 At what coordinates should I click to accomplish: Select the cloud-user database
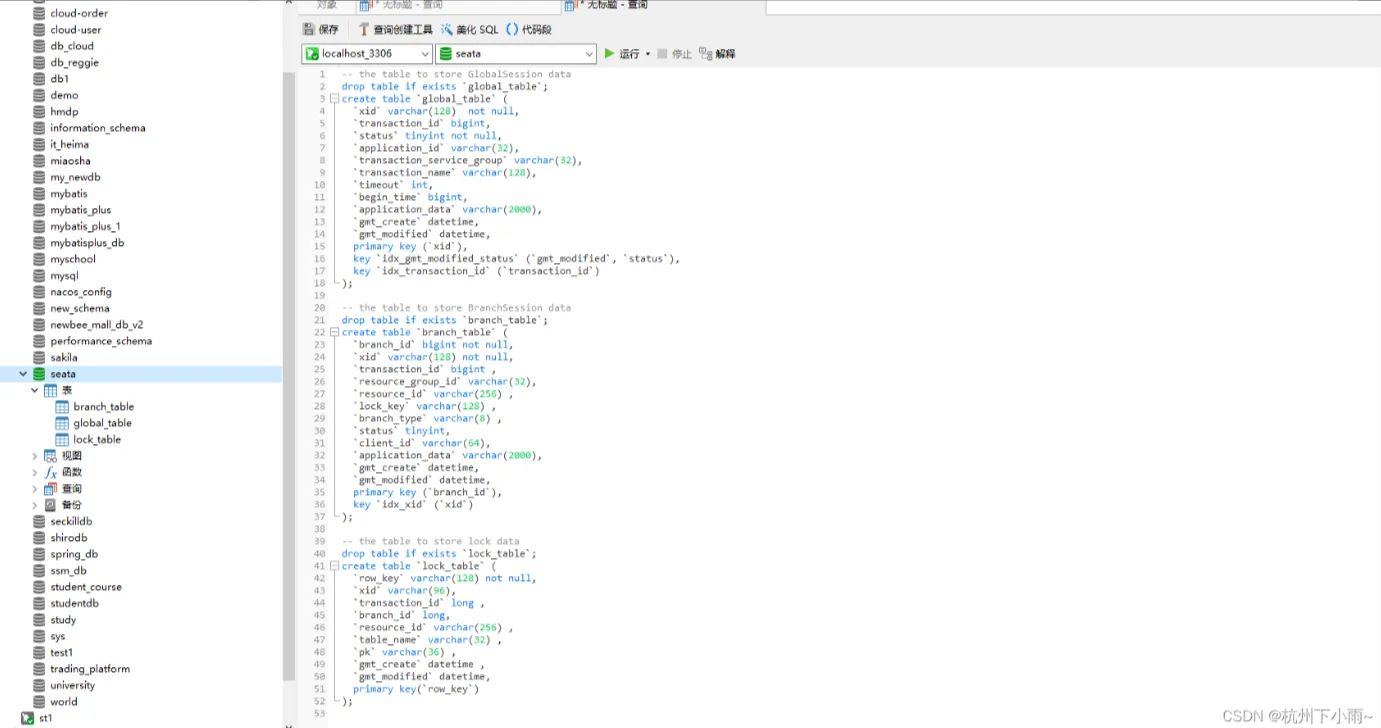point(76,30)
